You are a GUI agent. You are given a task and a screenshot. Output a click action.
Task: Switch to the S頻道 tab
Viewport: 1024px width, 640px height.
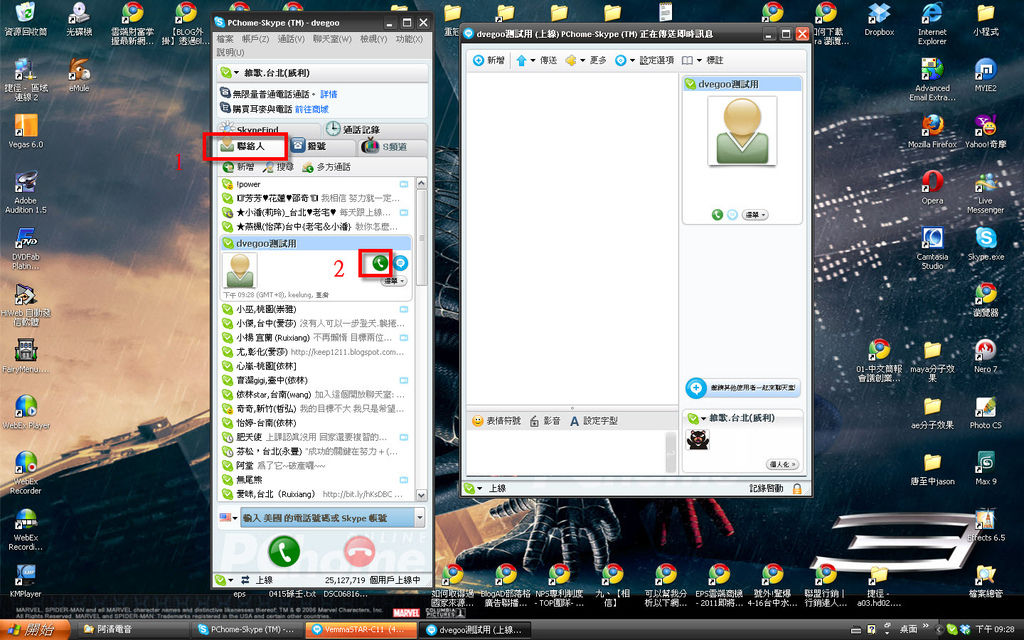coord(393,146)
